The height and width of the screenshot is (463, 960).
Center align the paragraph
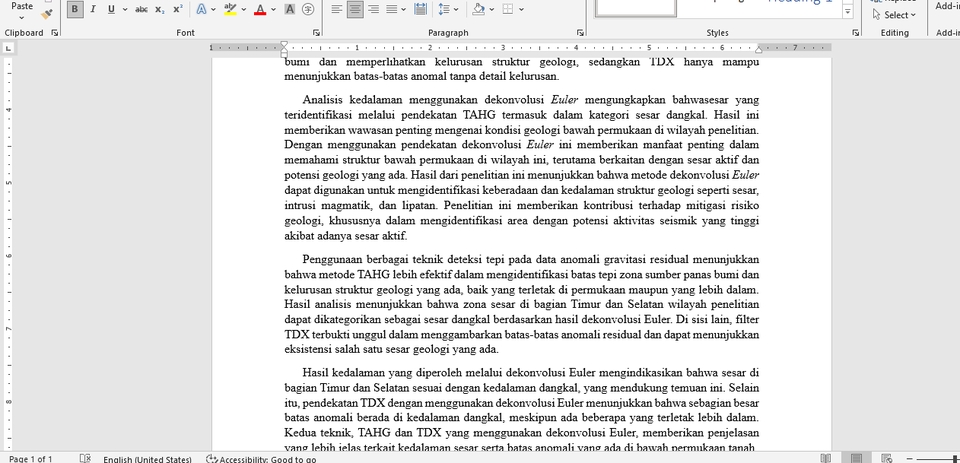pos(354,9)
